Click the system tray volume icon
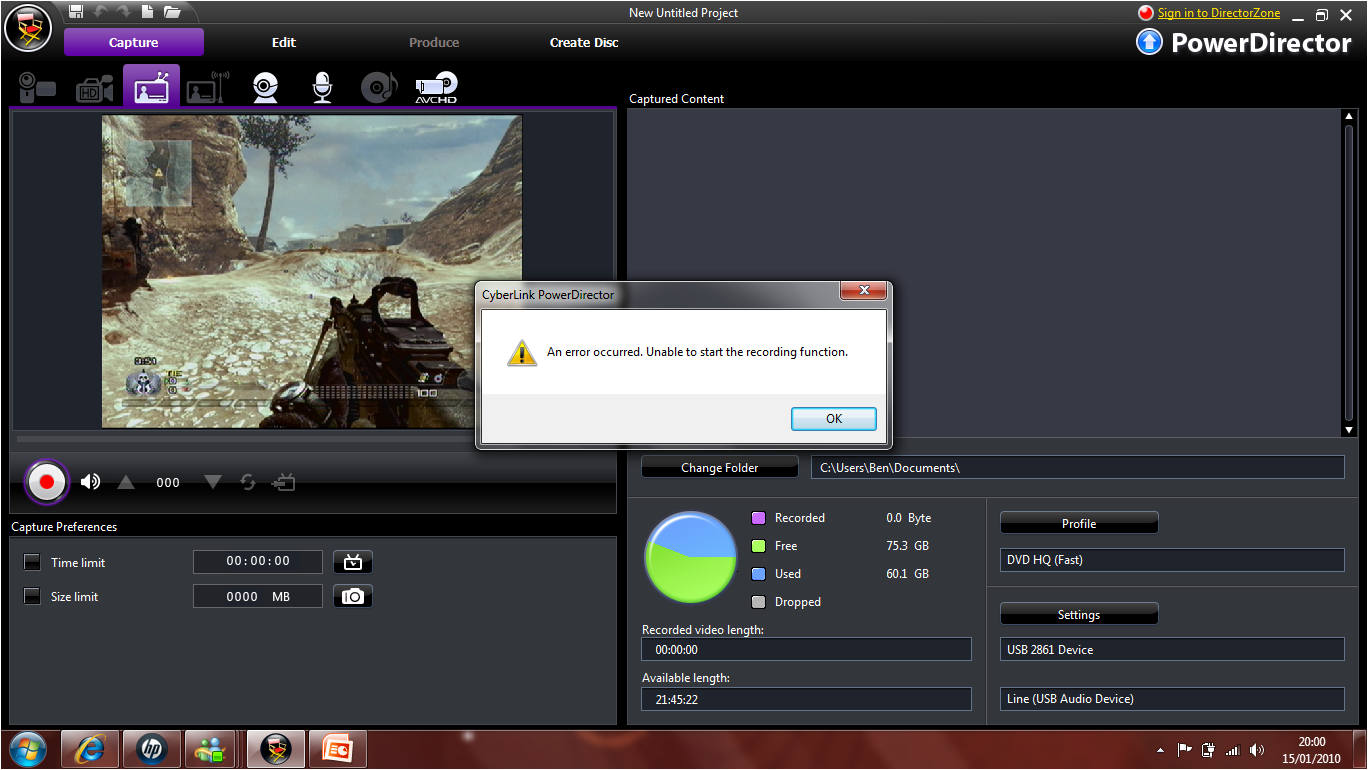Image resolution: width=1368 pixels, height=770 pixels. pos(1257,750)
